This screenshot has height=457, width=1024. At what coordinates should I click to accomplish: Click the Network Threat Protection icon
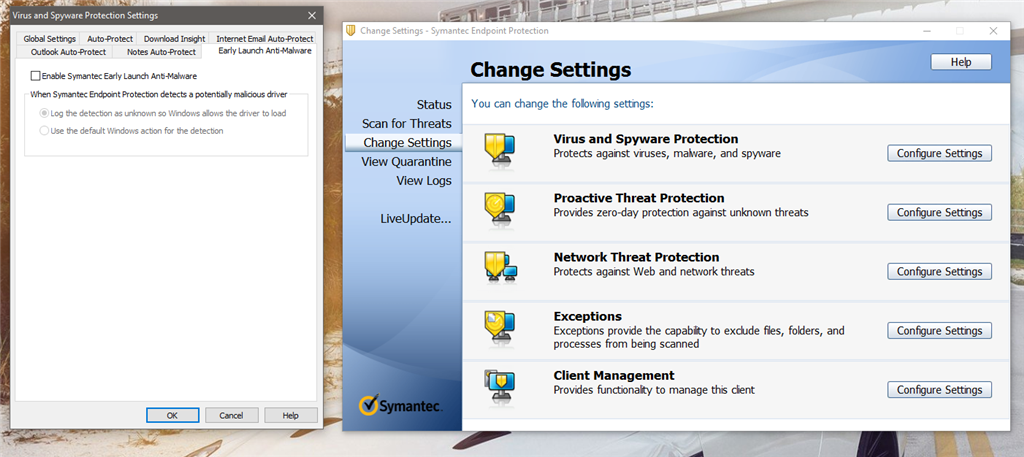coord(501,267)
